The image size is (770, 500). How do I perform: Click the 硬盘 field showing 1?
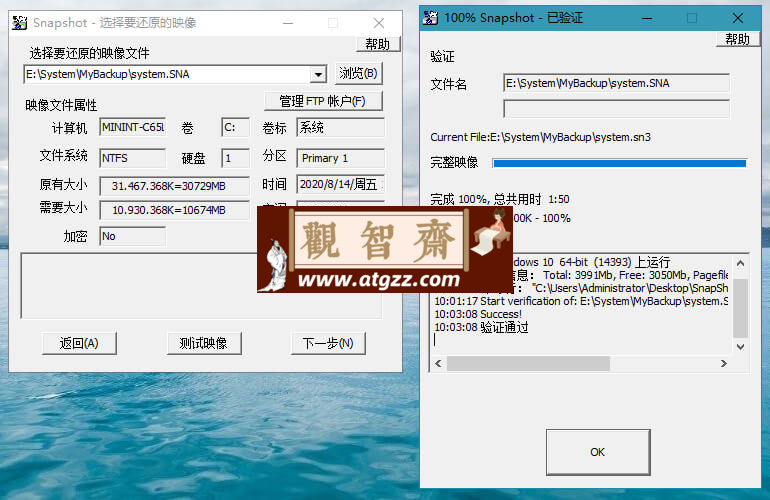coord(235,158)
